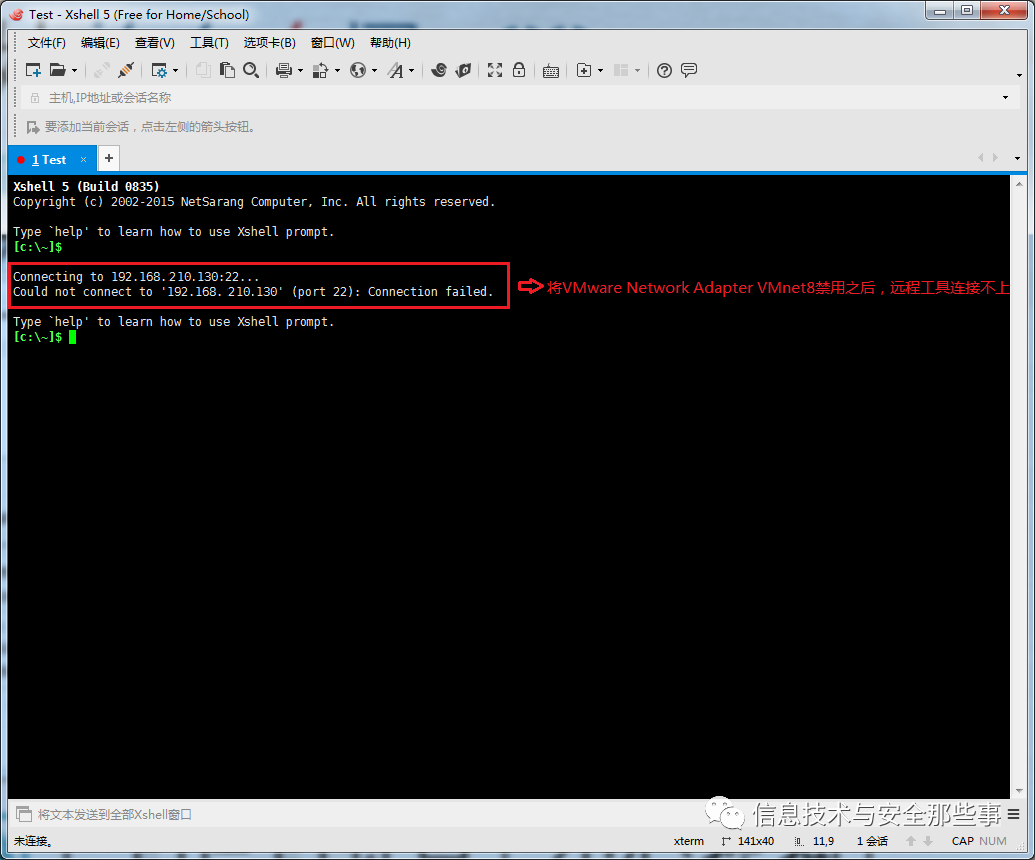1035x860 pixels.
Task: Open the 窗口(W) menu
Action: pos(333,43)
